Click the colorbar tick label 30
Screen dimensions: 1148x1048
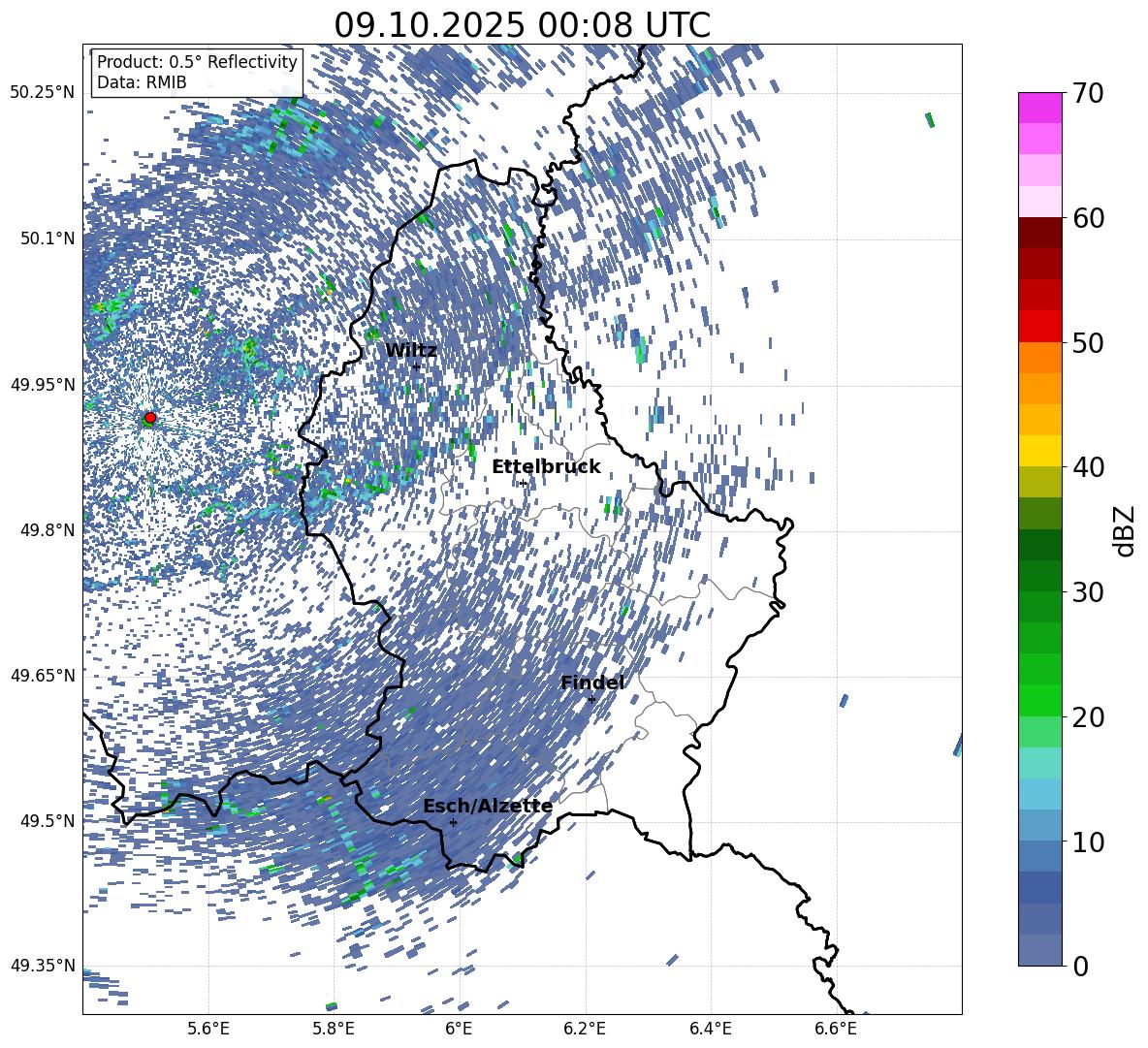pos(1089,592)
